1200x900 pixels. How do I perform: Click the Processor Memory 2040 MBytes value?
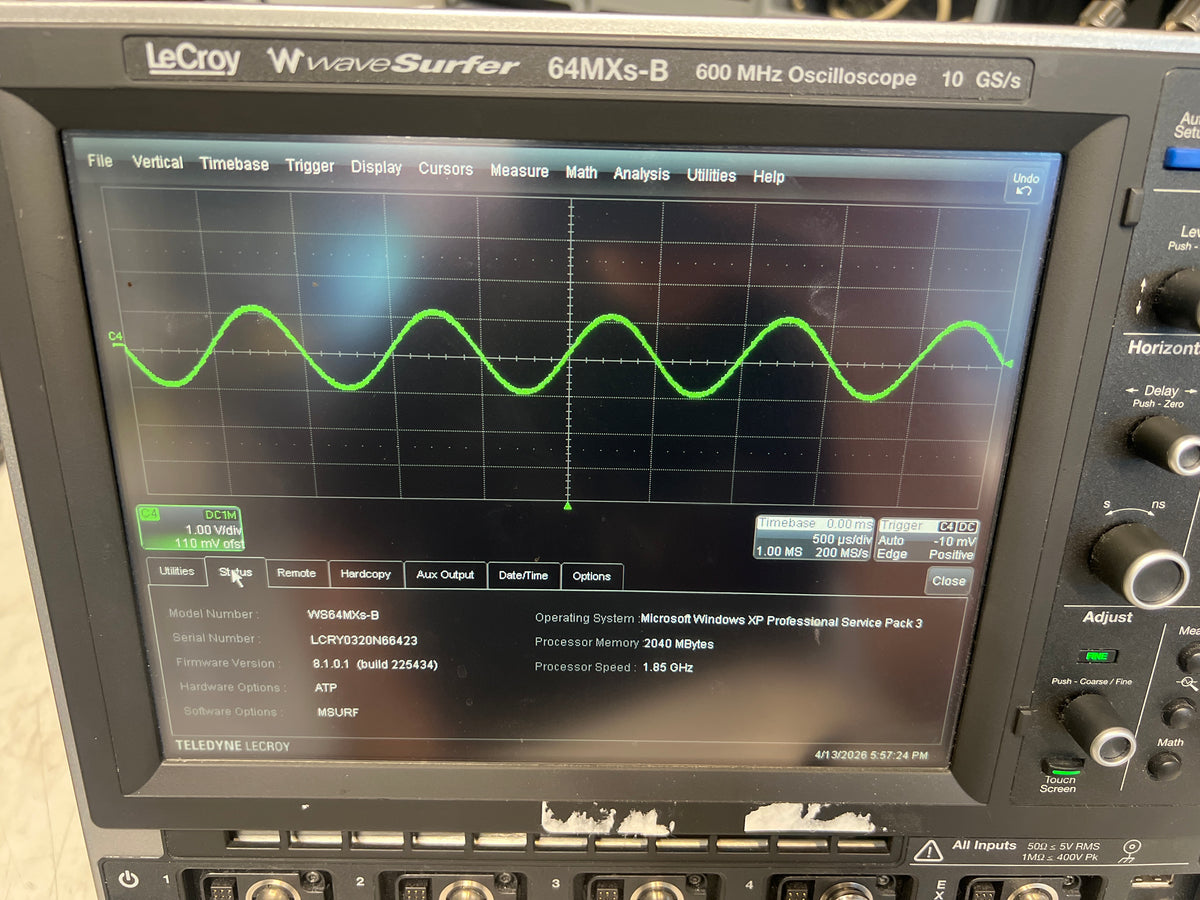(679, 644)
